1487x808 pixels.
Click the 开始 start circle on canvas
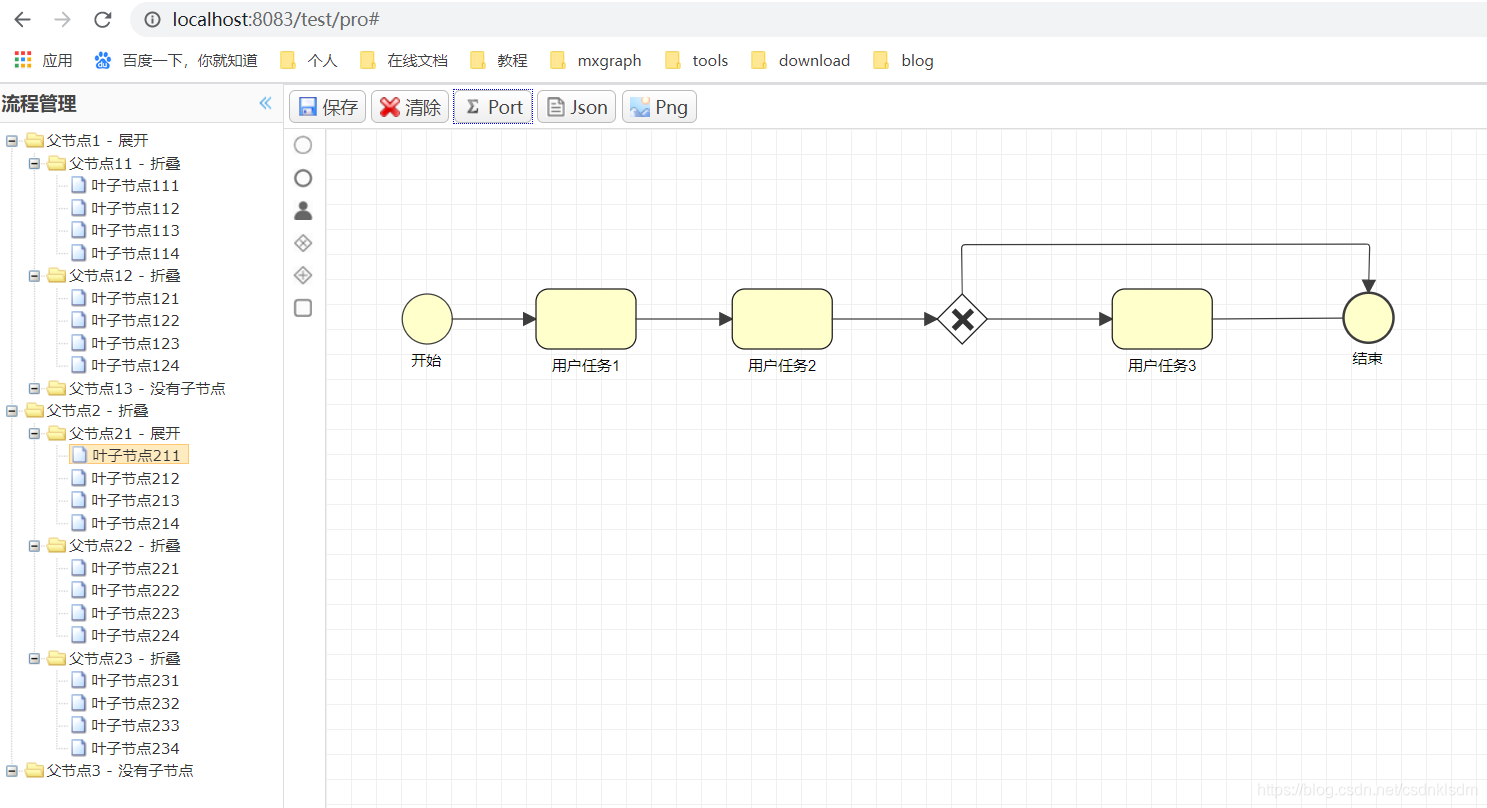coord(427,319)
